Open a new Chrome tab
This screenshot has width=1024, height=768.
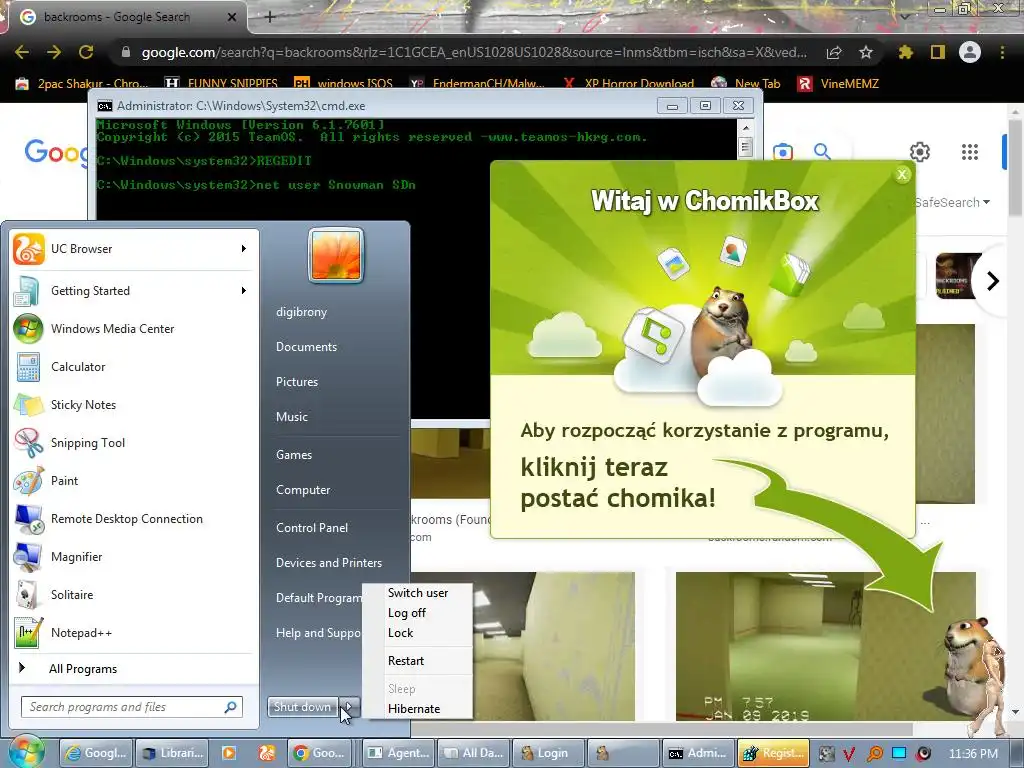click(270, 17)
